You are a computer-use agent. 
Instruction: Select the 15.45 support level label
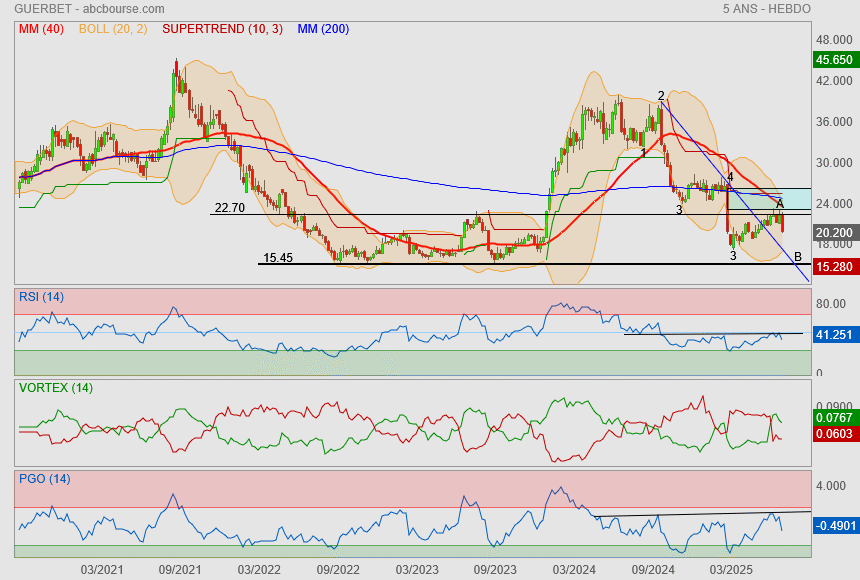coord(277,257)
